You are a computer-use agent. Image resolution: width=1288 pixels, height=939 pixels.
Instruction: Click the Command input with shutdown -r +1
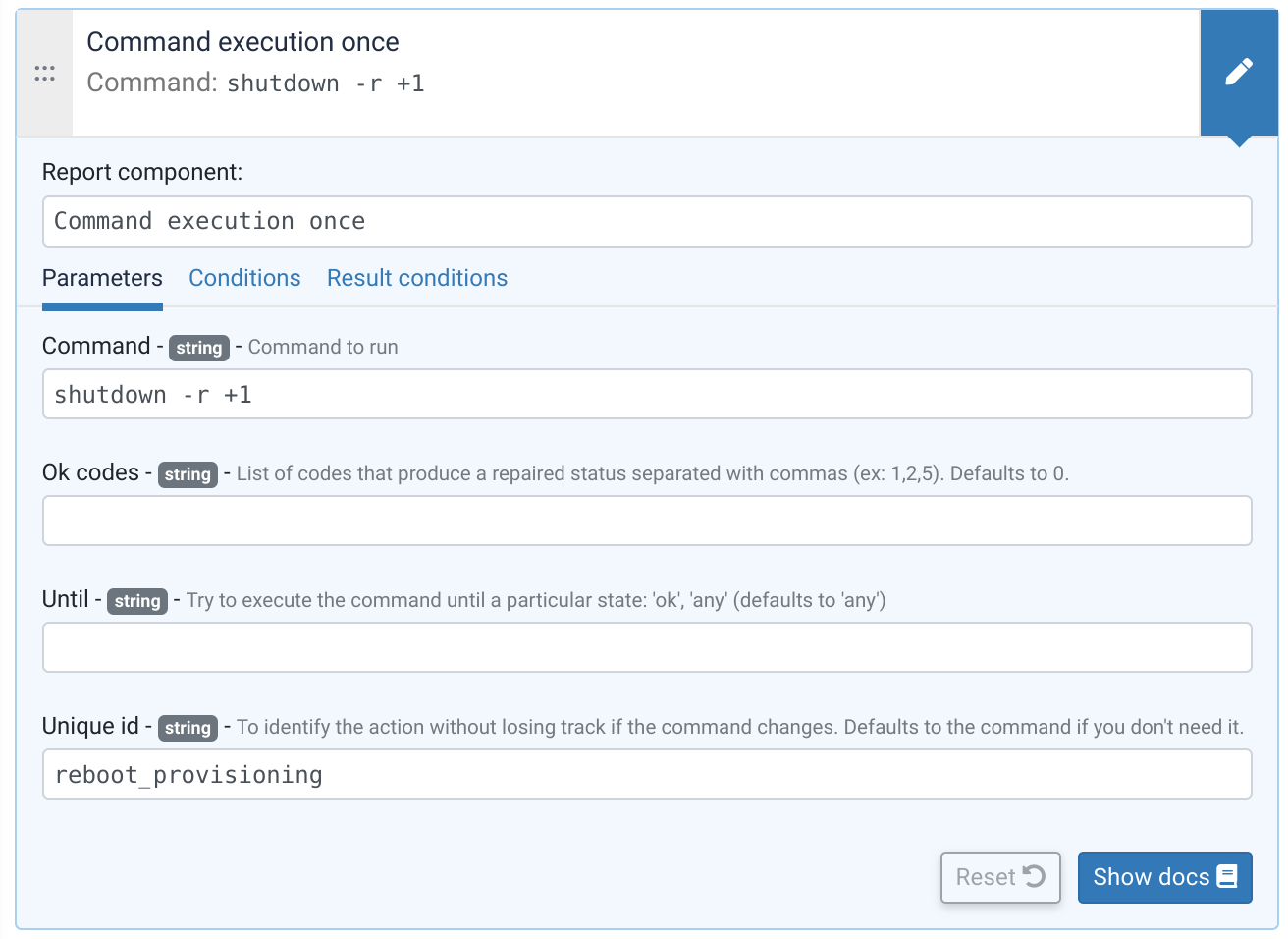coord(646,394)
